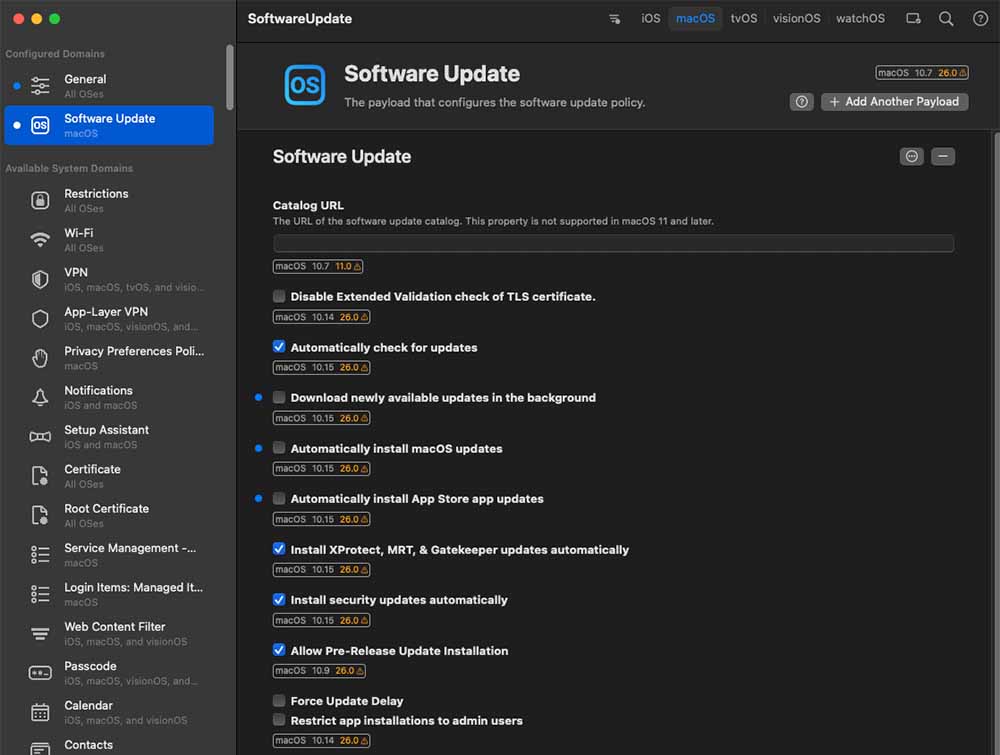Screen dimensions: 1000x755
Task: Click the Contacts icon in sidebar
Action: (x=40, y=749)
